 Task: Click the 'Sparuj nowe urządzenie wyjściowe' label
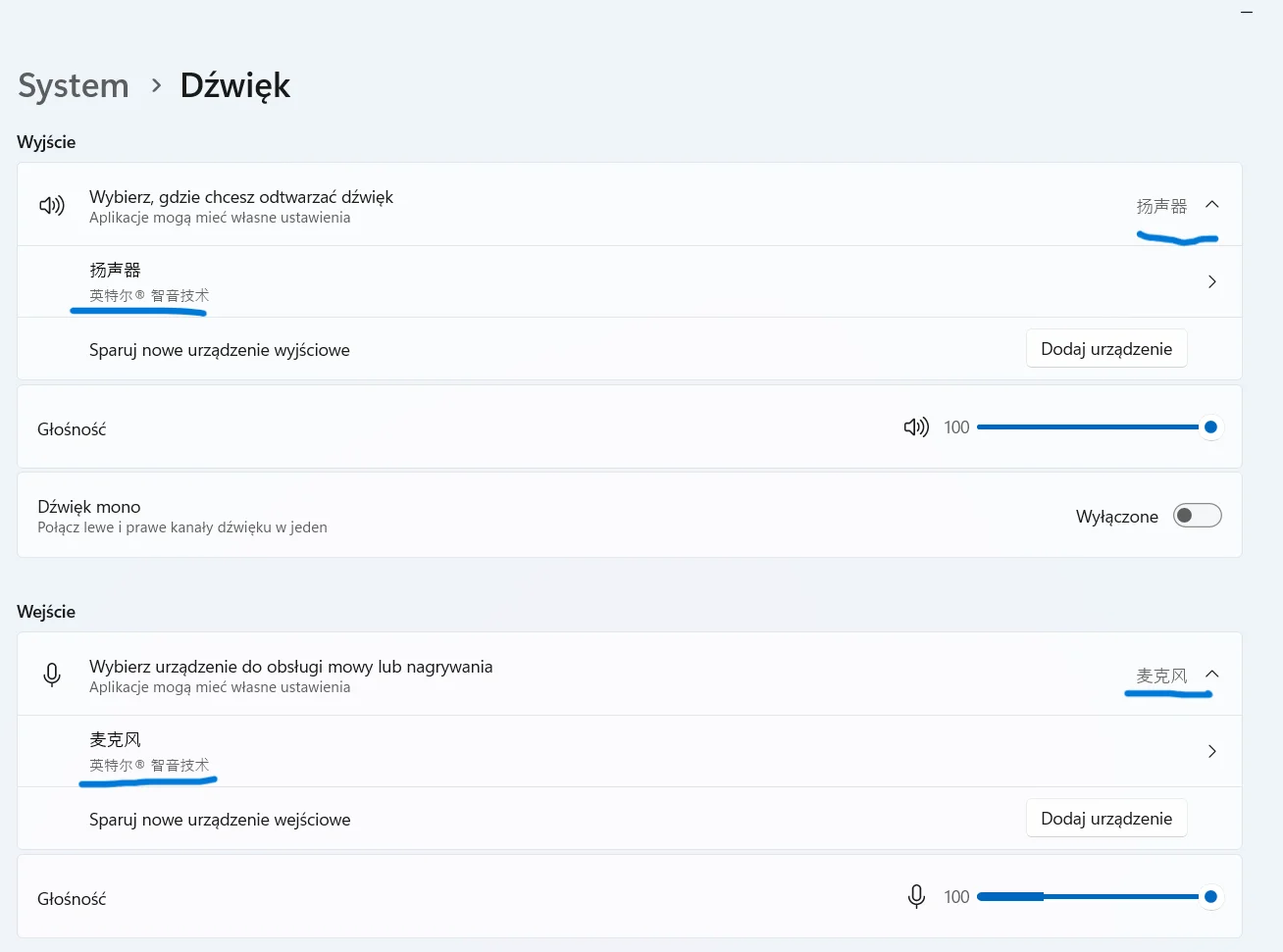tap(220, 350)
